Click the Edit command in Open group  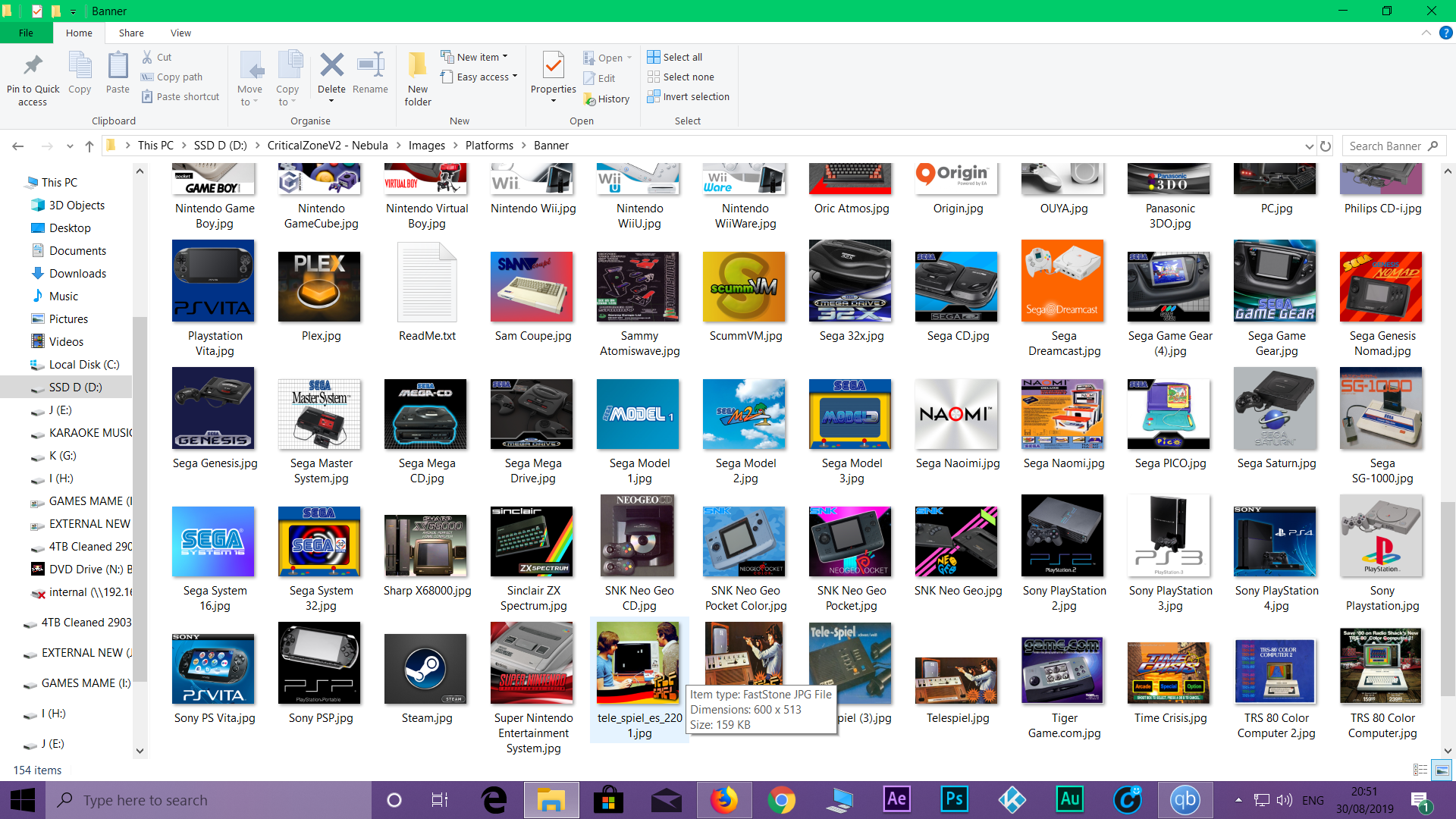(x=599, y=78)
